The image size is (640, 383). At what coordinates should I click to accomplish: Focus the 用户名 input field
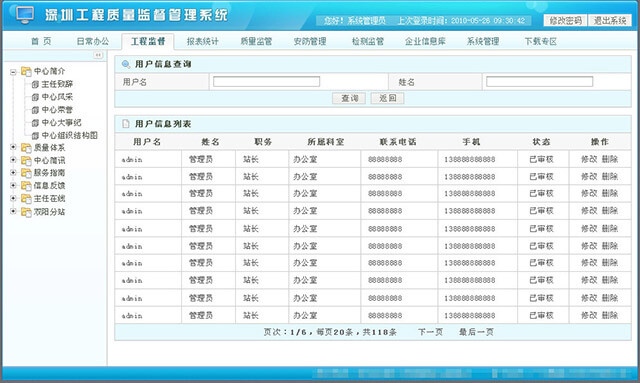coord(267,82)
